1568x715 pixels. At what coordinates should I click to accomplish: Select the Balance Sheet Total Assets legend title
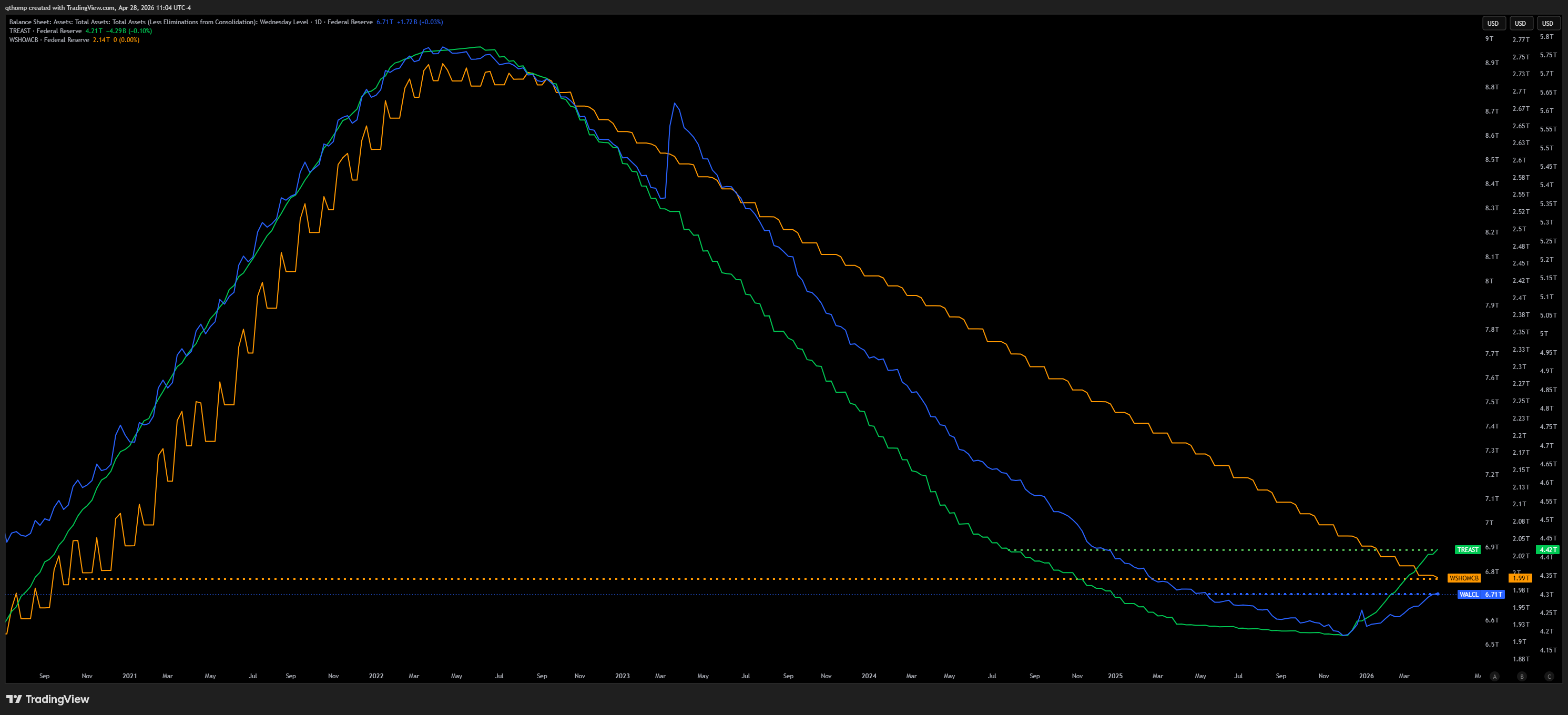pos(190,22)
